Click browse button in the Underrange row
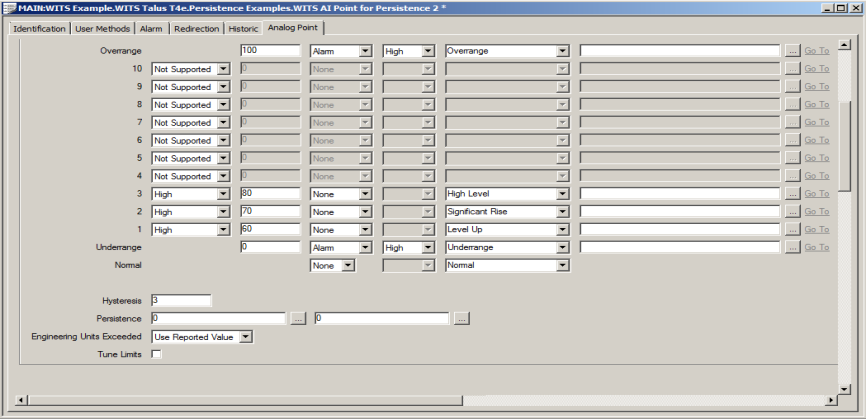866x419 pixels. (x=792, y=247)
